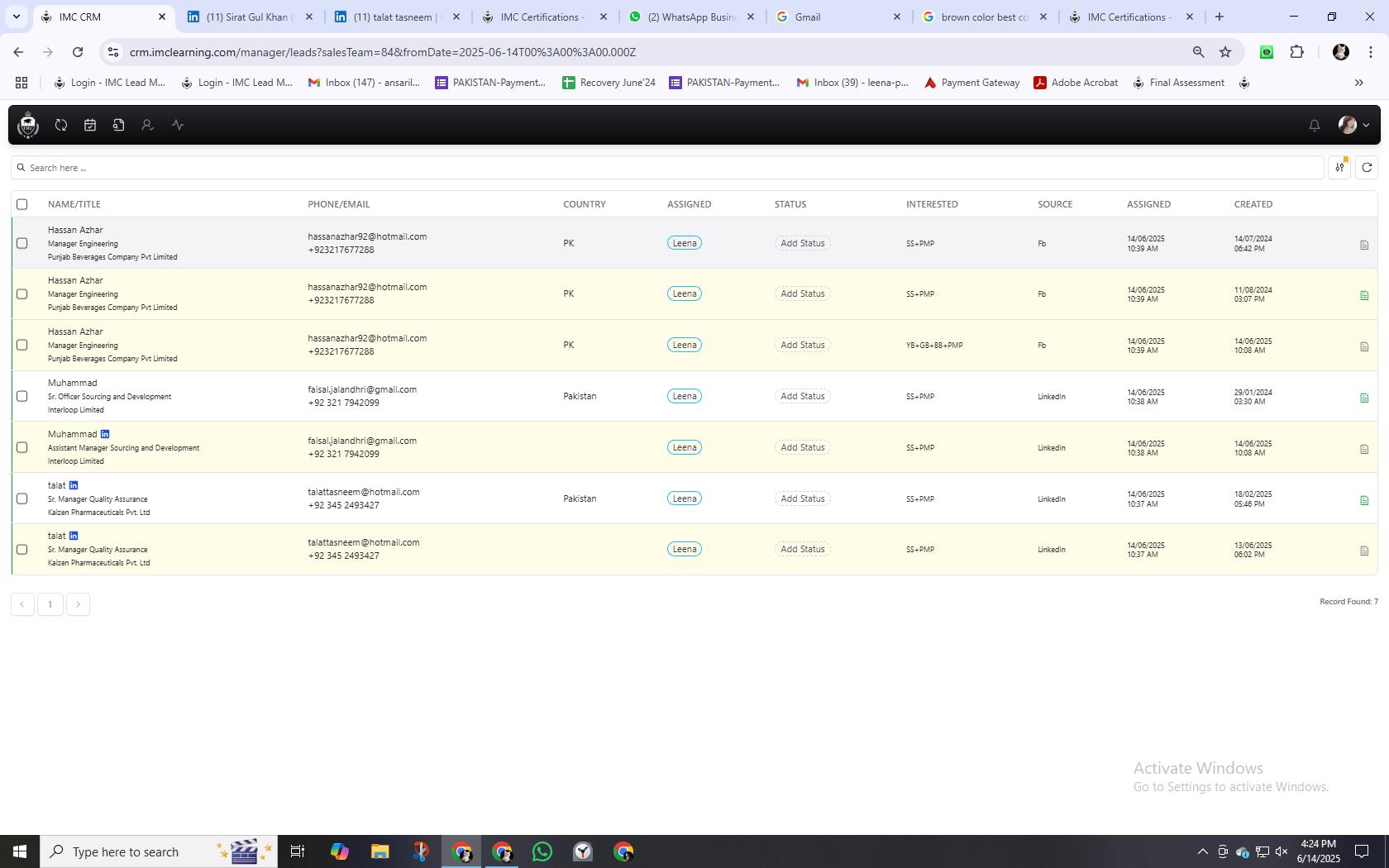This screenshot has width=1389, height=868.
Task: Open the calendar icon in CRM header
Action: 90,125
